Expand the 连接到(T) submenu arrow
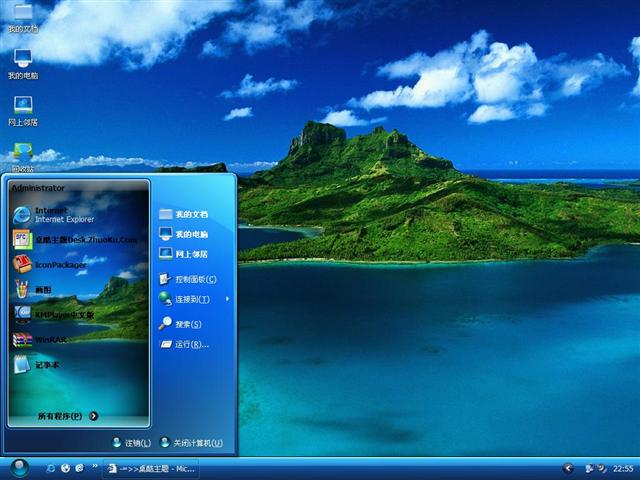The width and height of the screenshot is (640, 480). point(227,299)
